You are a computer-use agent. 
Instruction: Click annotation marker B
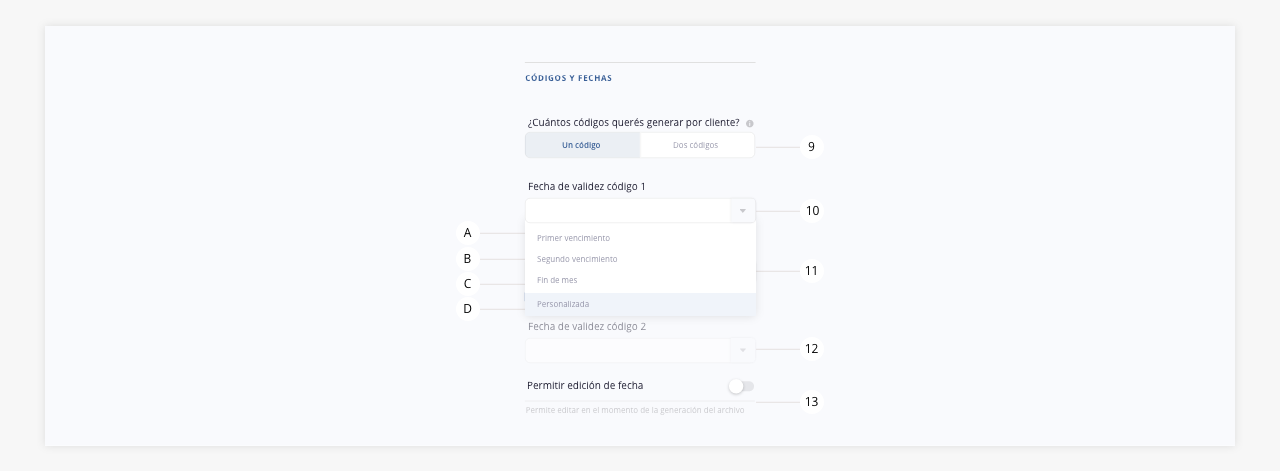point(467,259)
